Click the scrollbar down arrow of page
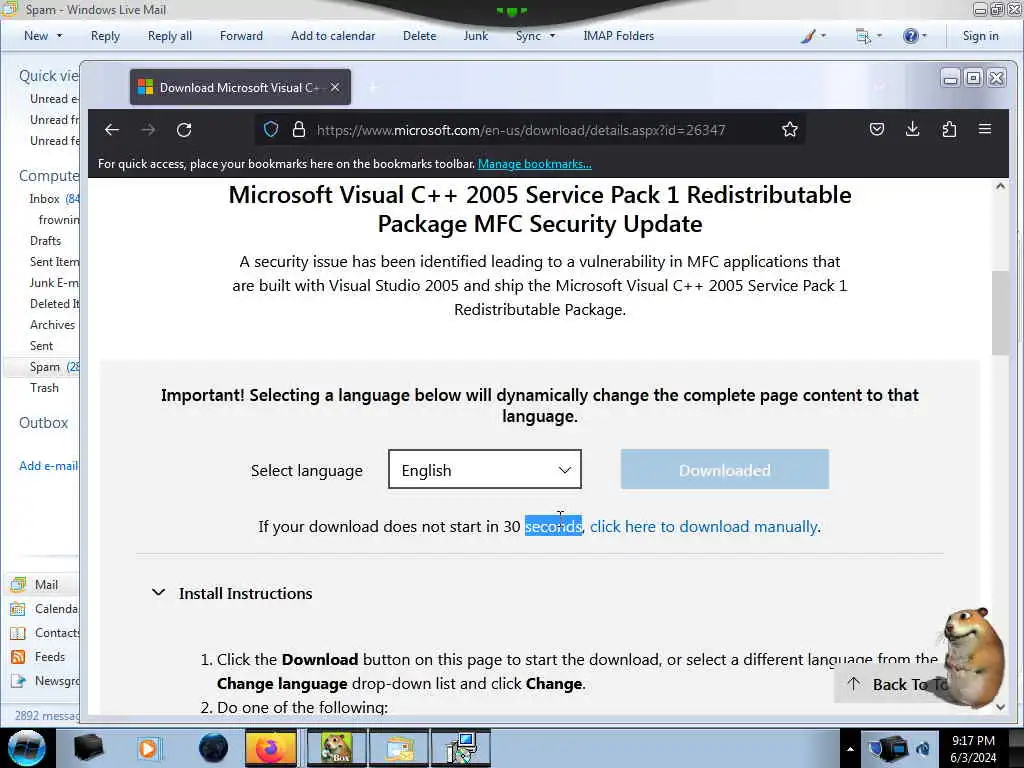This screenshot has width=1024, height=768. pos(1000,707)
